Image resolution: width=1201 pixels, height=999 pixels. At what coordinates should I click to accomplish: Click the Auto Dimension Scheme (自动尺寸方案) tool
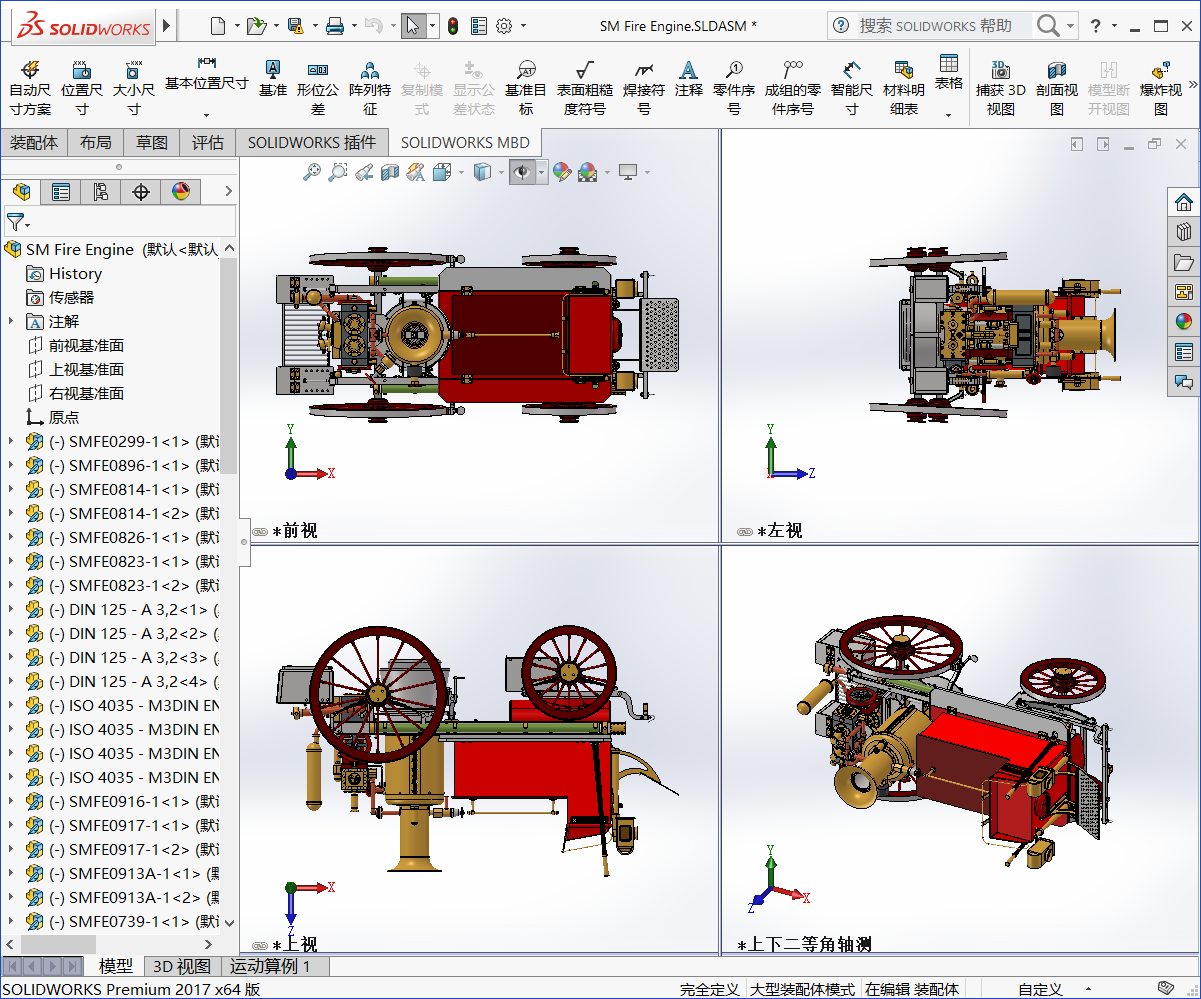pos(30,88)
